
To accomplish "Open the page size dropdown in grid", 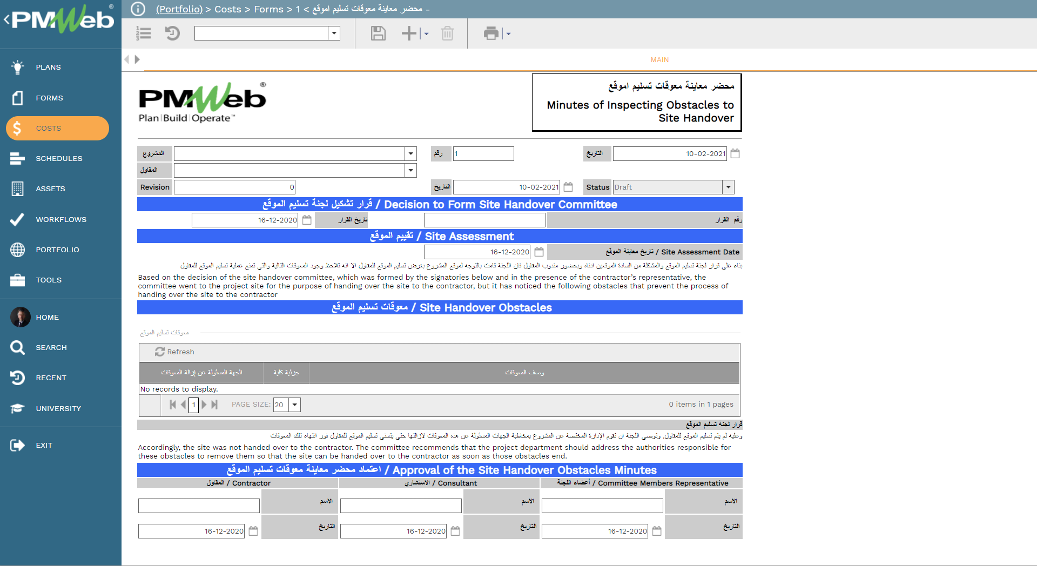I will [295, 405].
